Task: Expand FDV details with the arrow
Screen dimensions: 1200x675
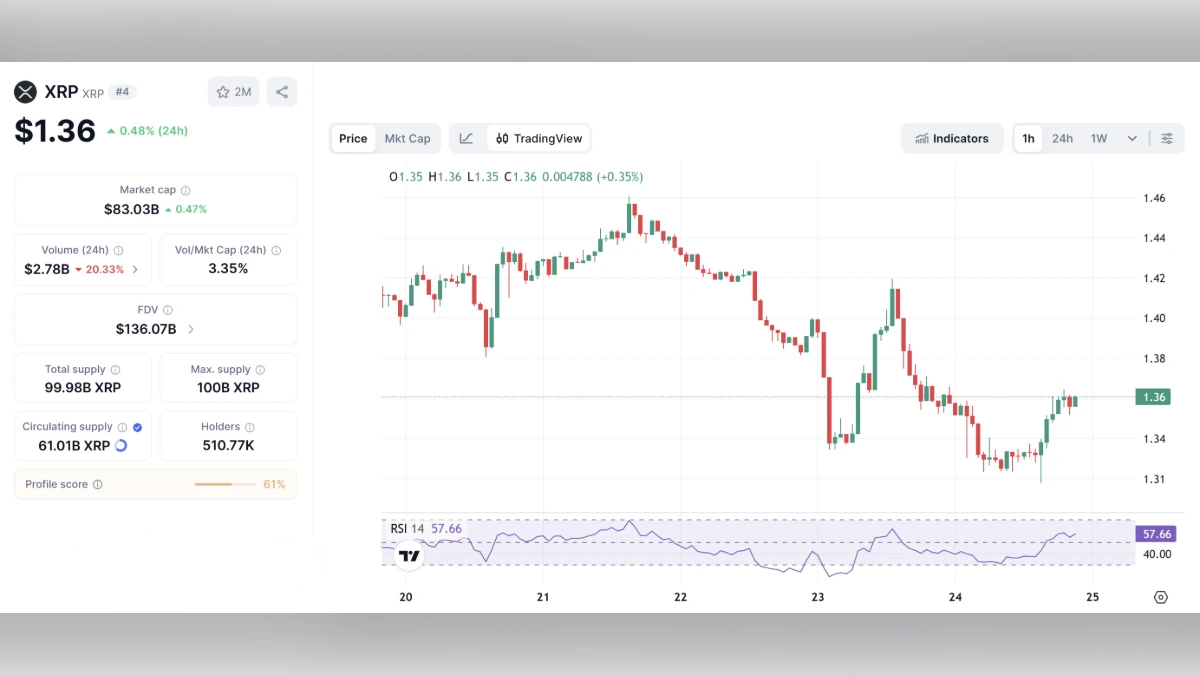Action: [191, 328]
